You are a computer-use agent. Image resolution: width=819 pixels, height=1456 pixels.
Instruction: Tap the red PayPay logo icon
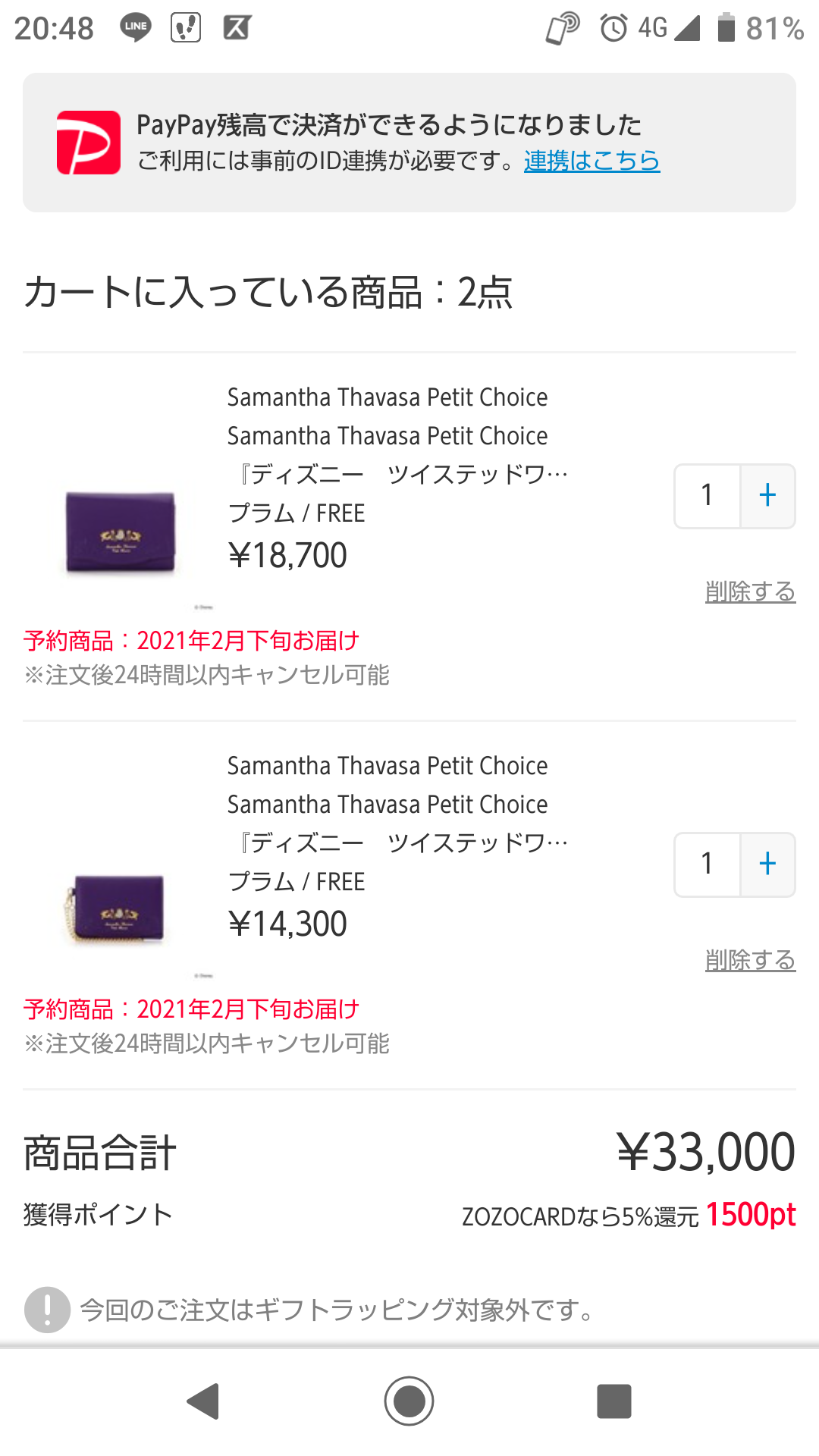89,143
